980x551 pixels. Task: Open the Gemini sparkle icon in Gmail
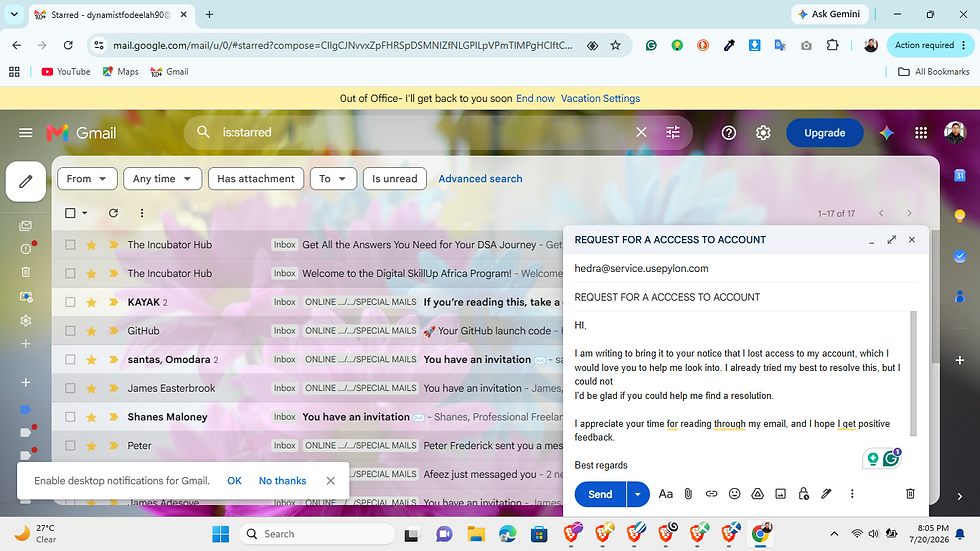coord(886,132)
